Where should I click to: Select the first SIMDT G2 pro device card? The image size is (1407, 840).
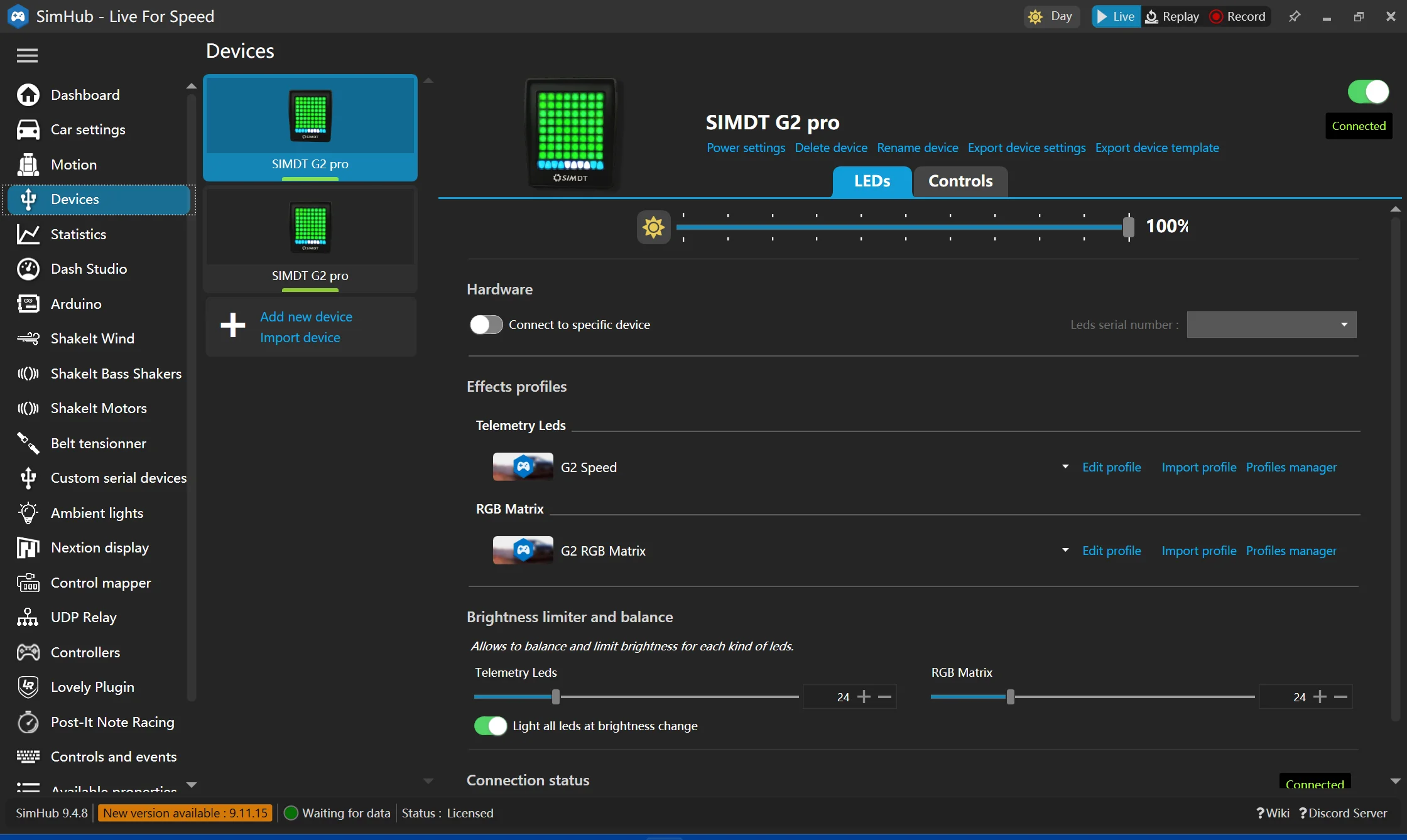point(310,128)
